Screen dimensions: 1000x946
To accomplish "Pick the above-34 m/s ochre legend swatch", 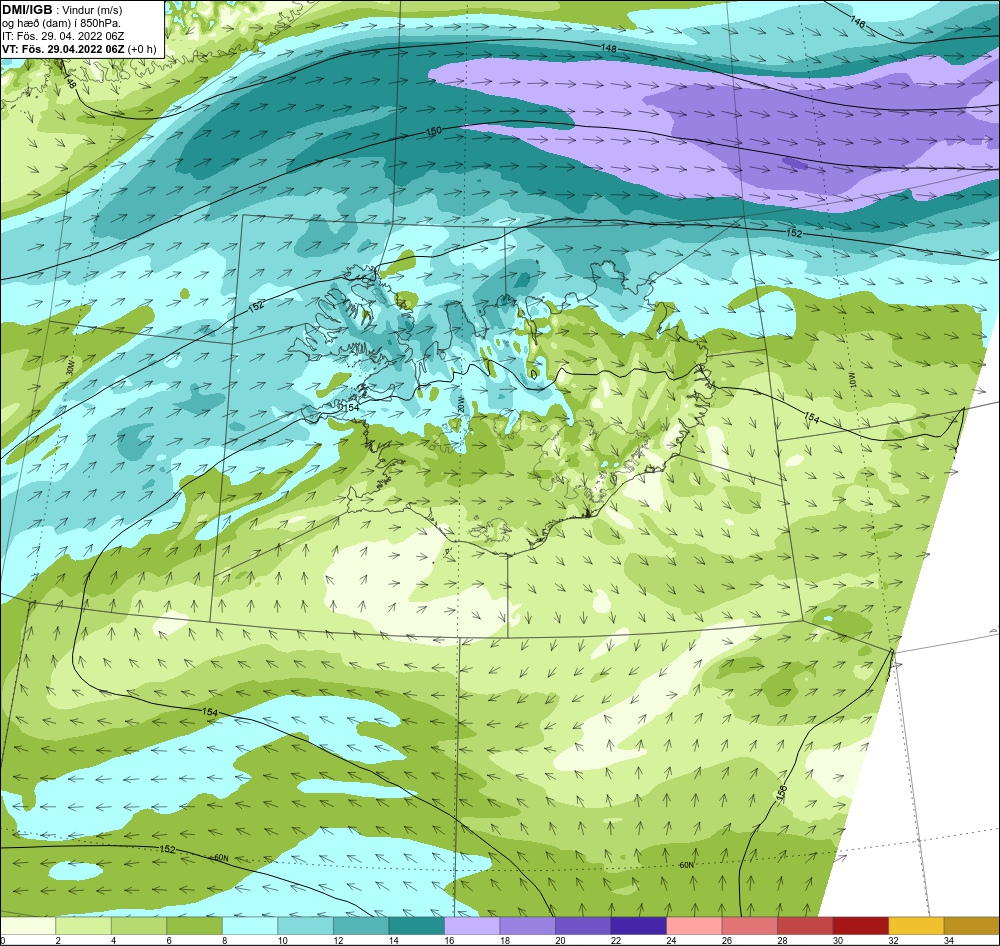I will 972,925.
